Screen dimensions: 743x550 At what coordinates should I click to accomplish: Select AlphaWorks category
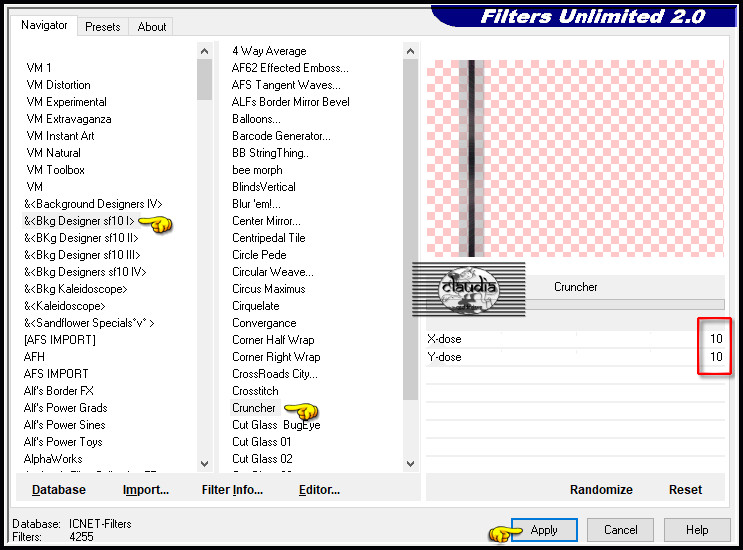coord(53,459)
